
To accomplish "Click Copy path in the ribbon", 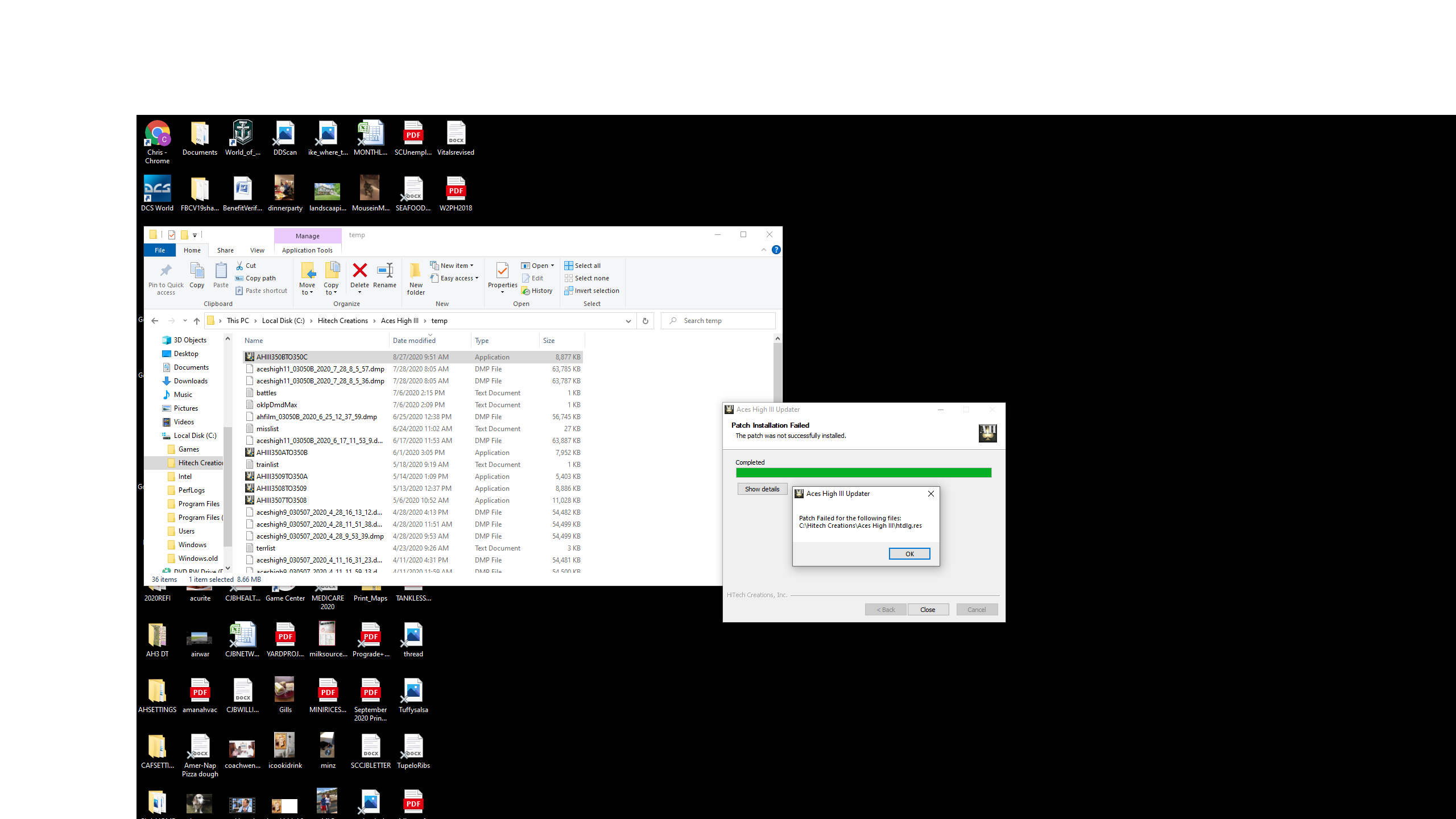I will click(256, 278).
